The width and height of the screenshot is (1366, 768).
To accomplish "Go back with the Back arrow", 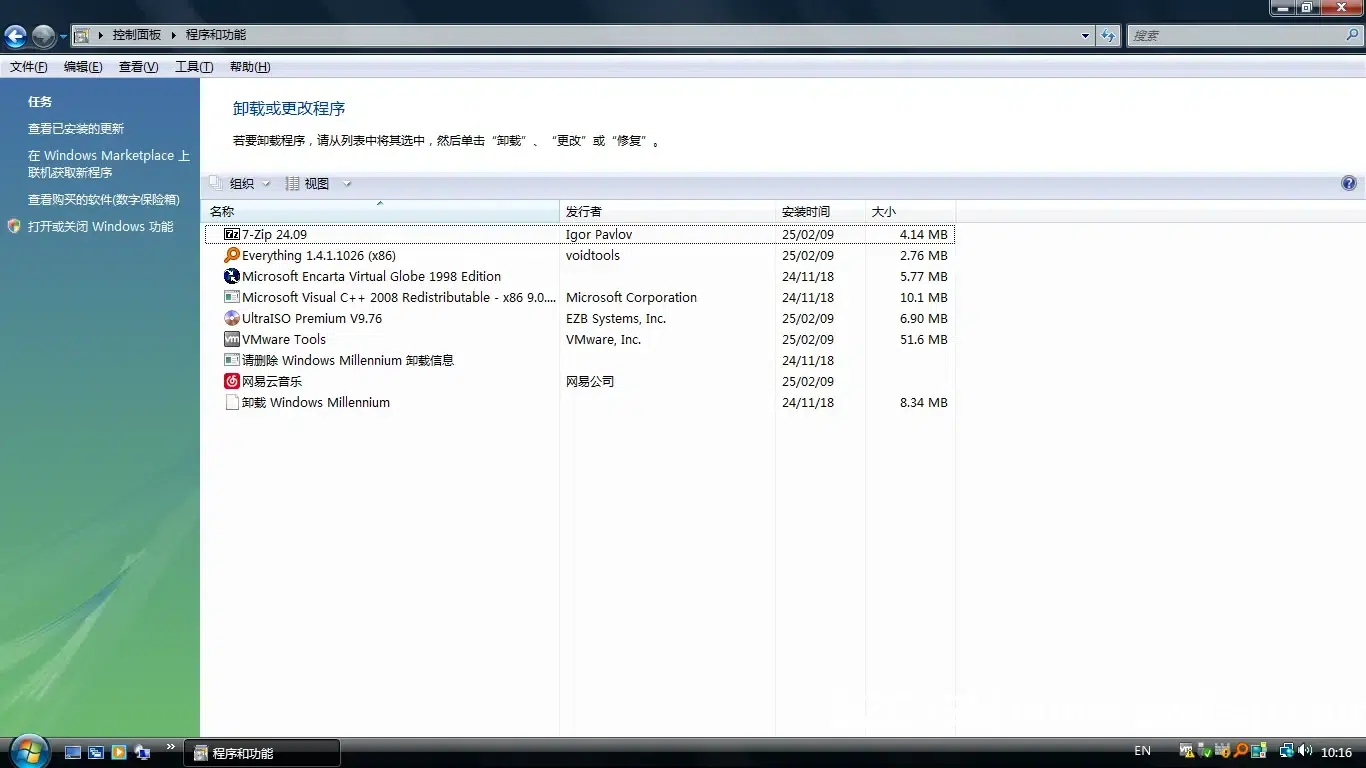I will [15, 36].
